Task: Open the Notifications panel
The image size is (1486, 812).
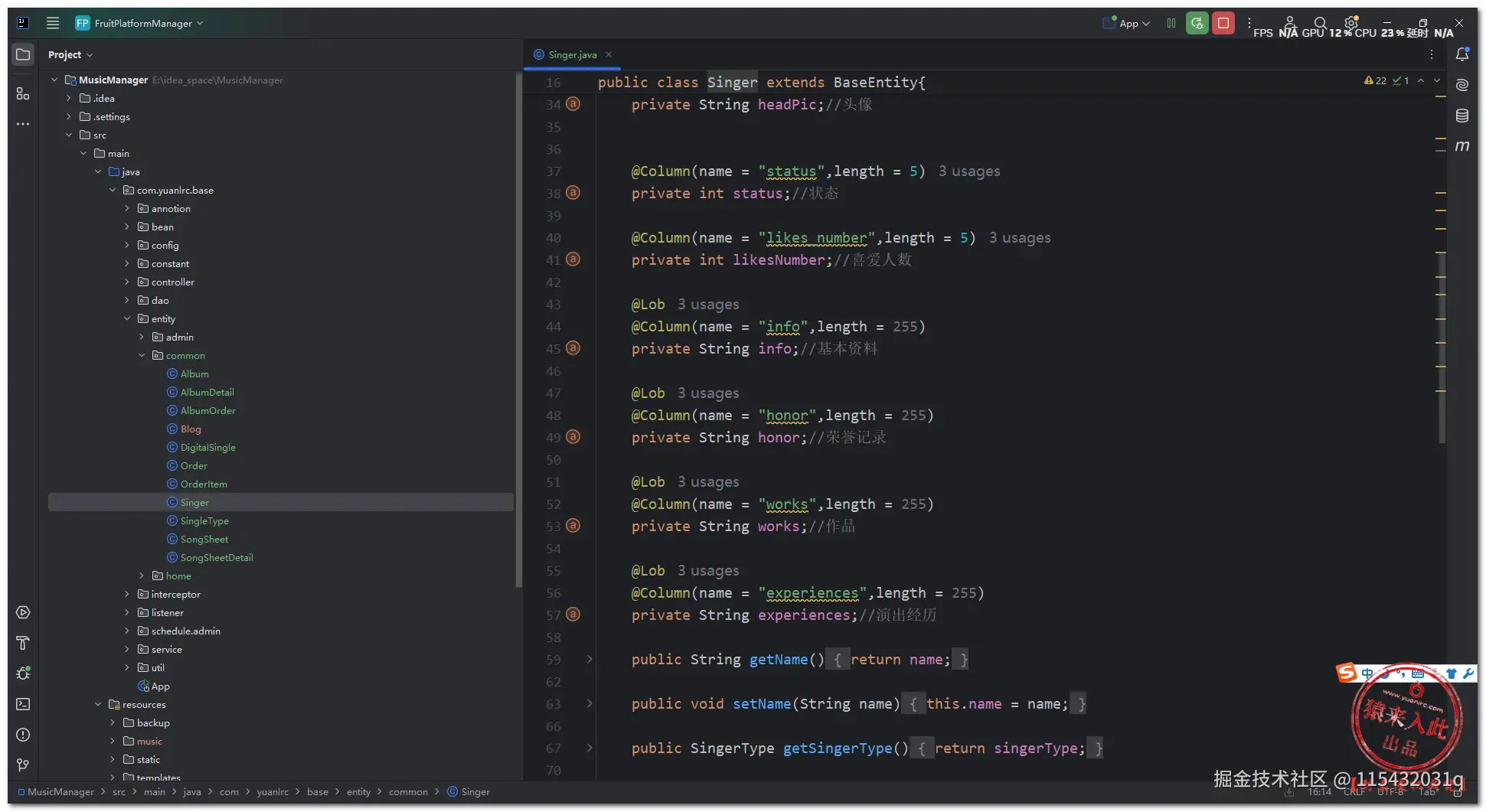Action: (1462, 54)
